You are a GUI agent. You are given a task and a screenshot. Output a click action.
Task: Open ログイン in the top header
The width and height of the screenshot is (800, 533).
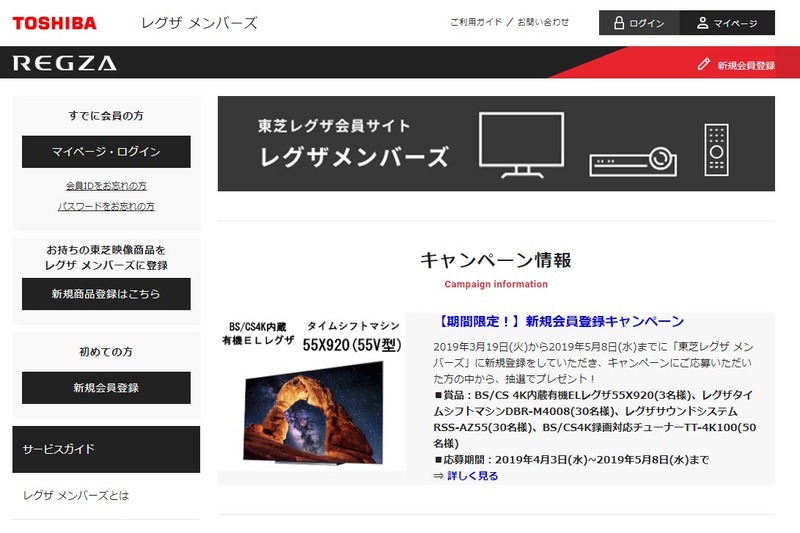tap(639, 23)
